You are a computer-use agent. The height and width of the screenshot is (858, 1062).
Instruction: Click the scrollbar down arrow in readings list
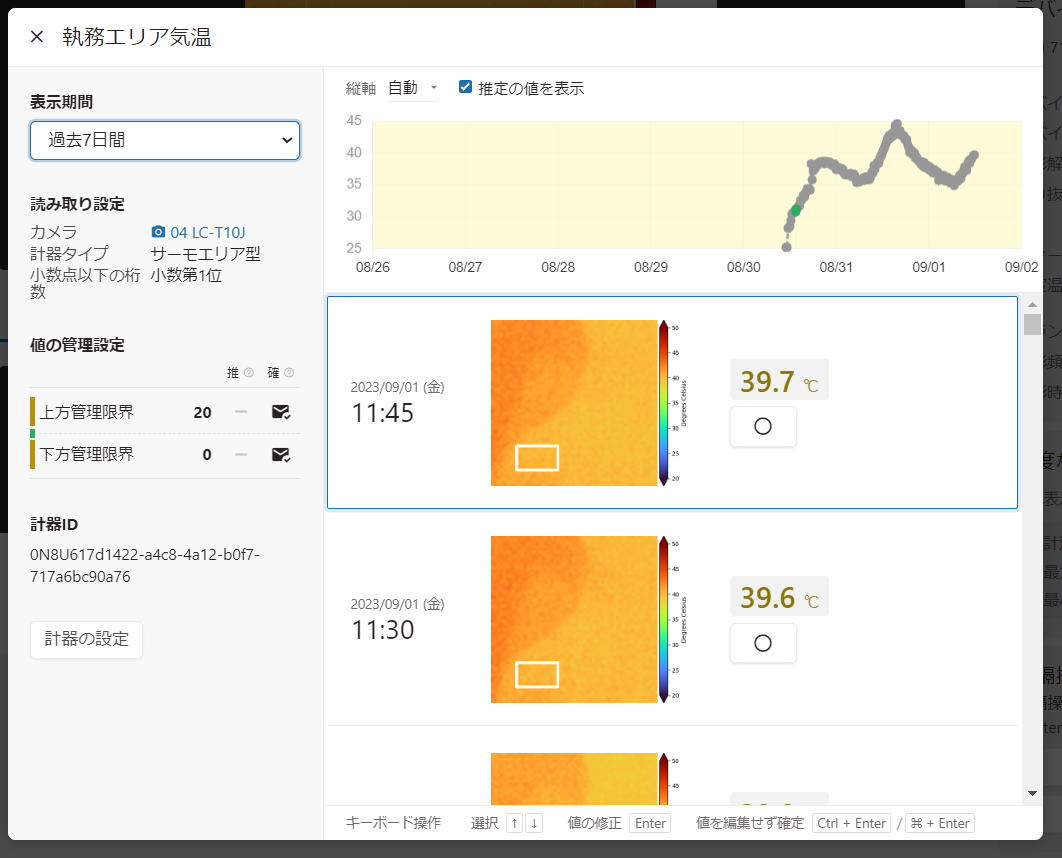click(x=1032, y=793)
